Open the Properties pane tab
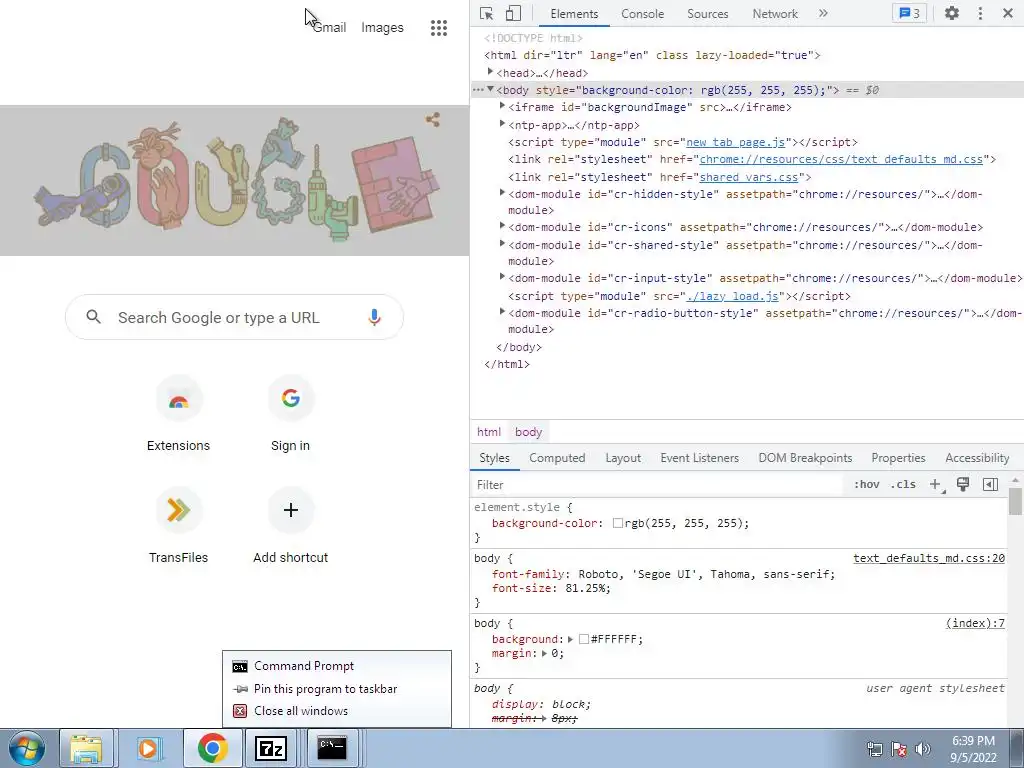 [x=898, y=458]
